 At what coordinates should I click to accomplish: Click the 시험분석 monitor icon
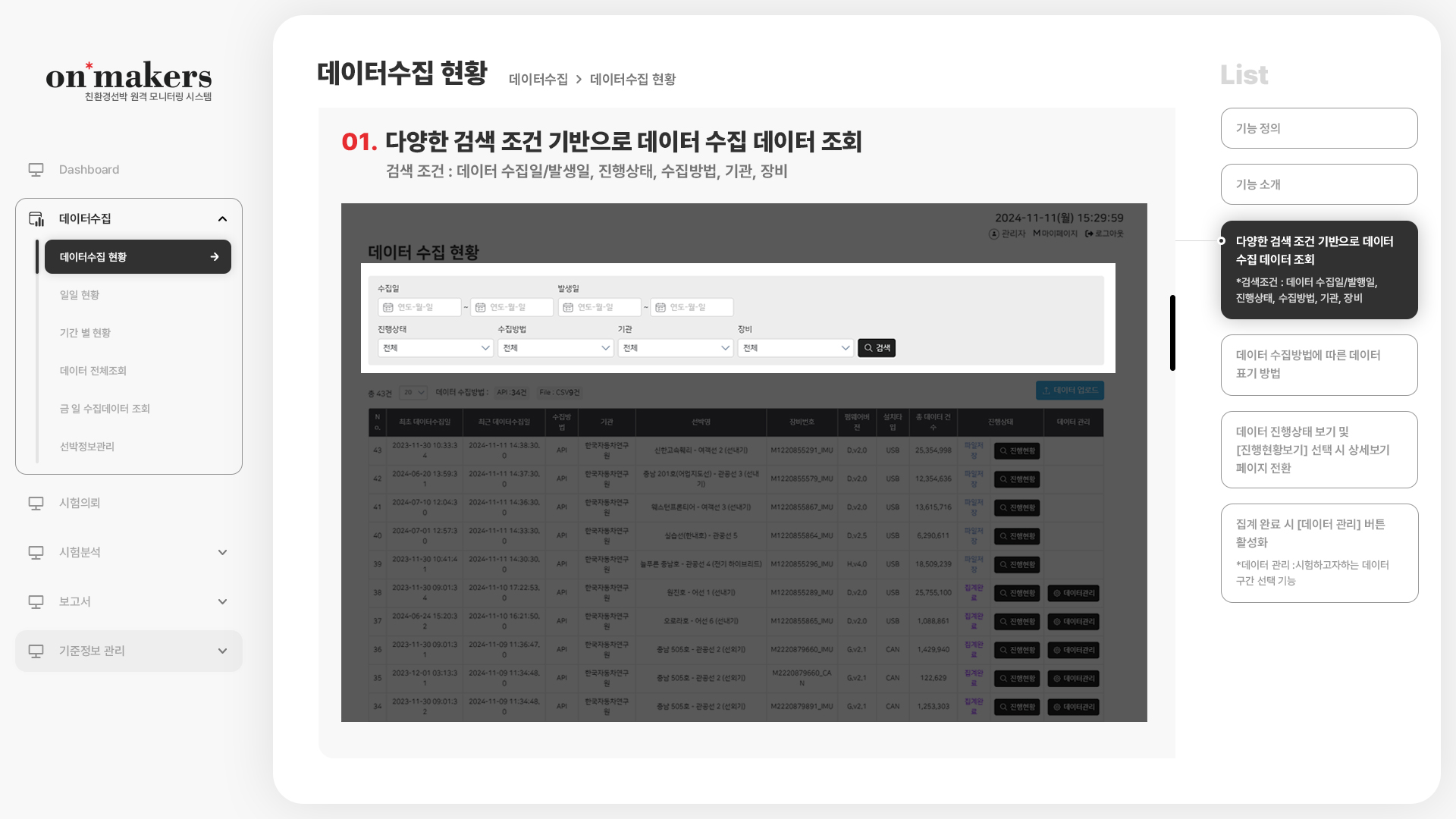pos(36,553)
